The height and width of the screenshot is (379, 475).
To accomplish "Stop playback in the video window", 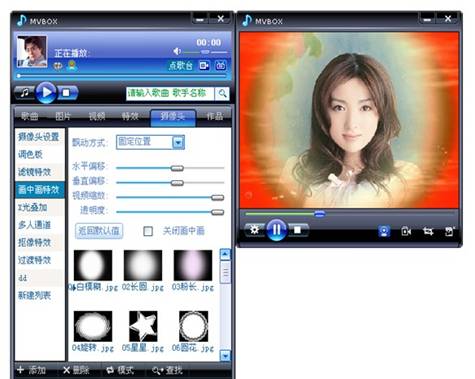I will click(x=297, y=230).
